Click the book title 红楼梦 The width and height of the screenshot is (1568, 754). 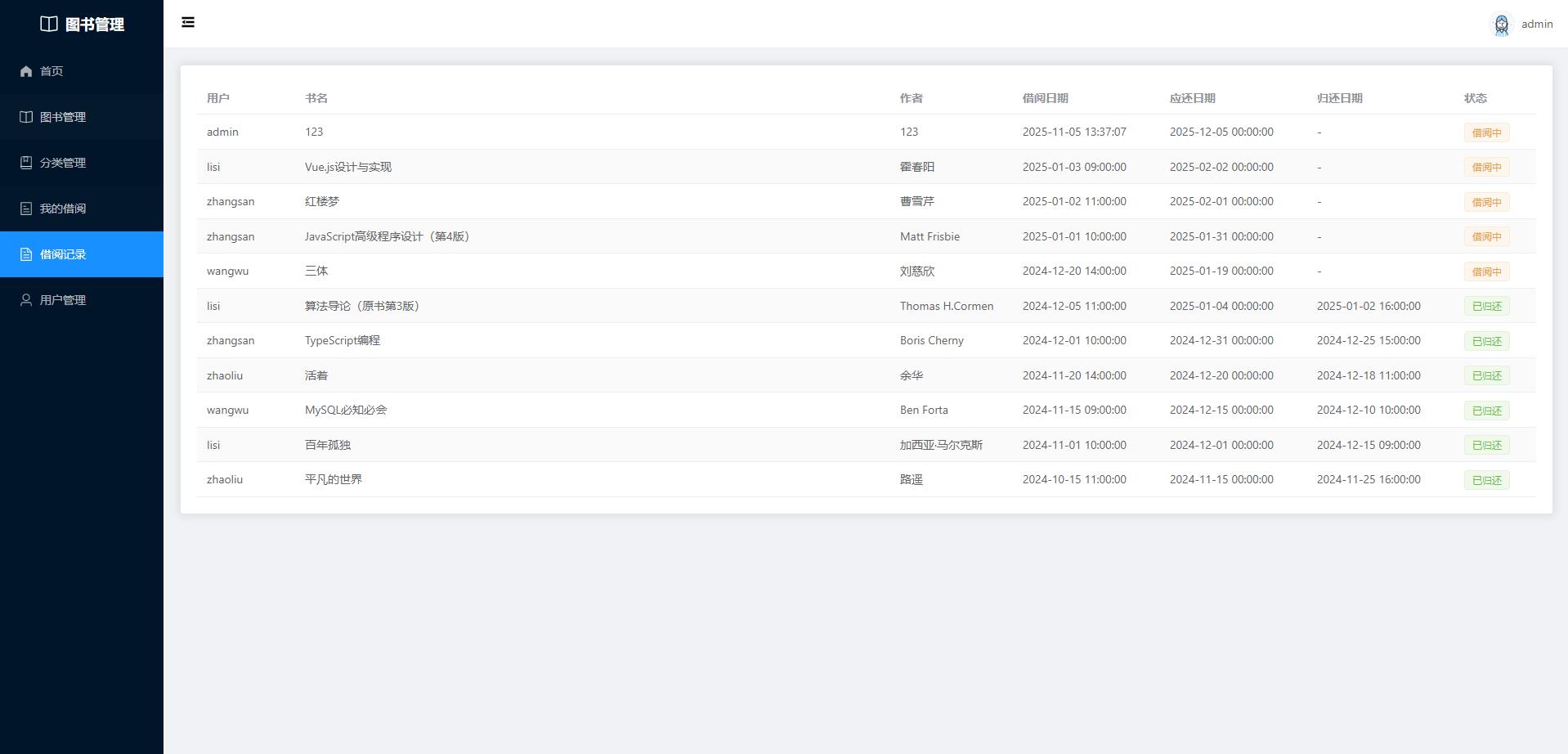coord(321,201)
